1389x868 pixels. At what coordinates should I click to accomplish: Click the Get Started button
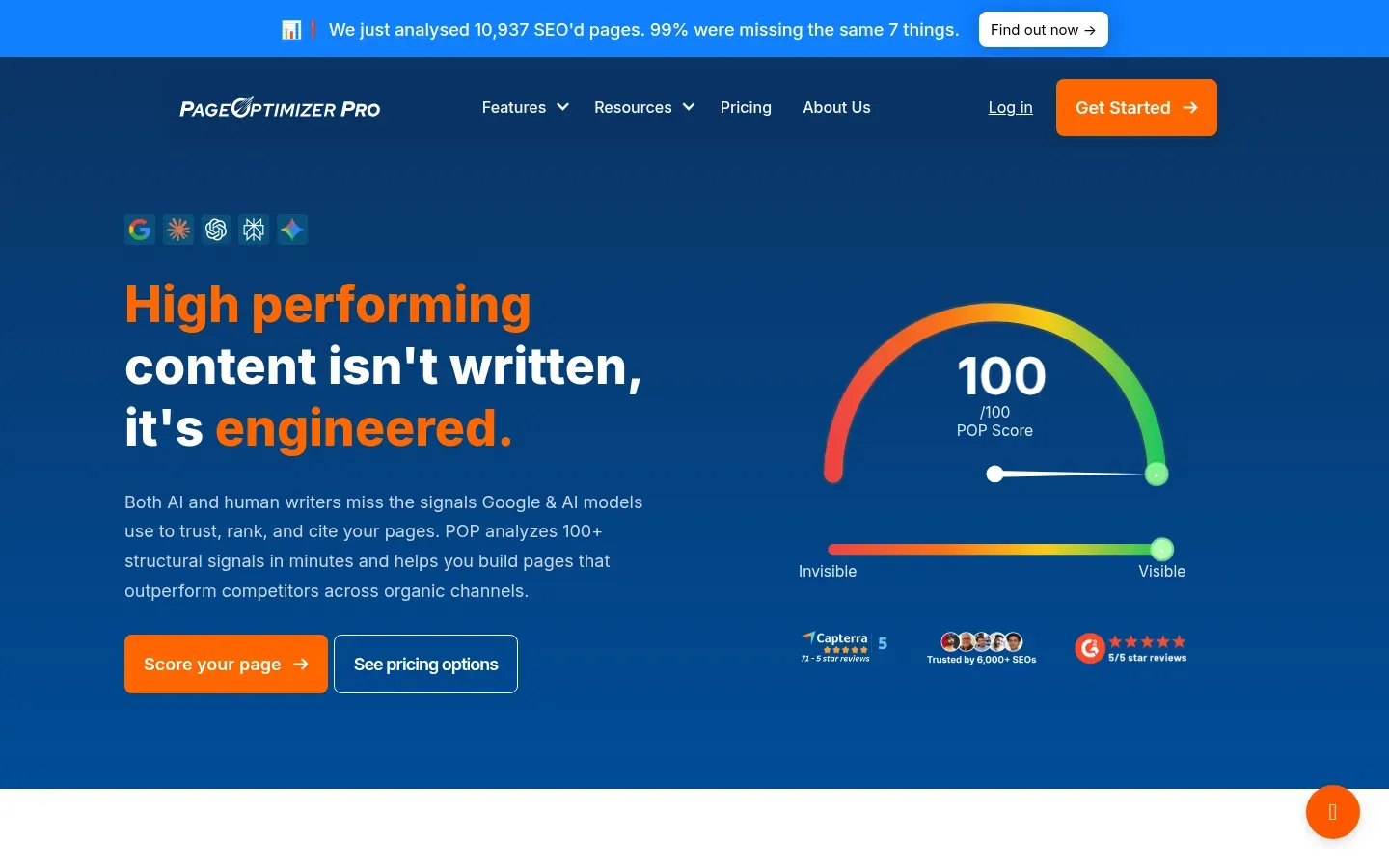(x=1136, y=107)
